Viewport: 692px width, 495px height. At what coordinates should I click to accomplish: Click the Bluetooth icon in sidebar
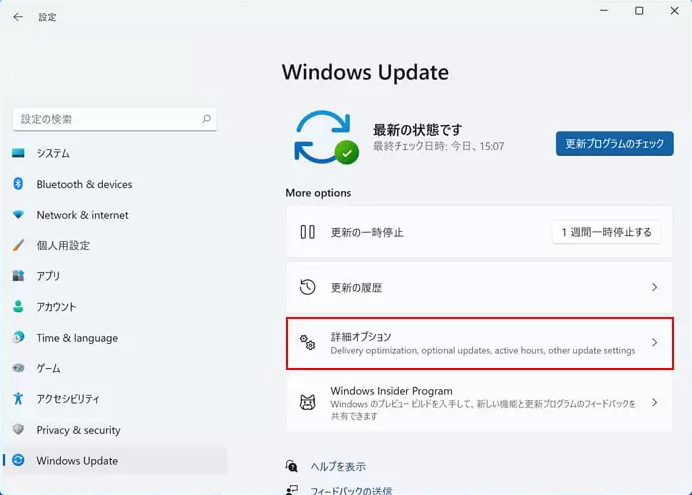click(18, 184)
